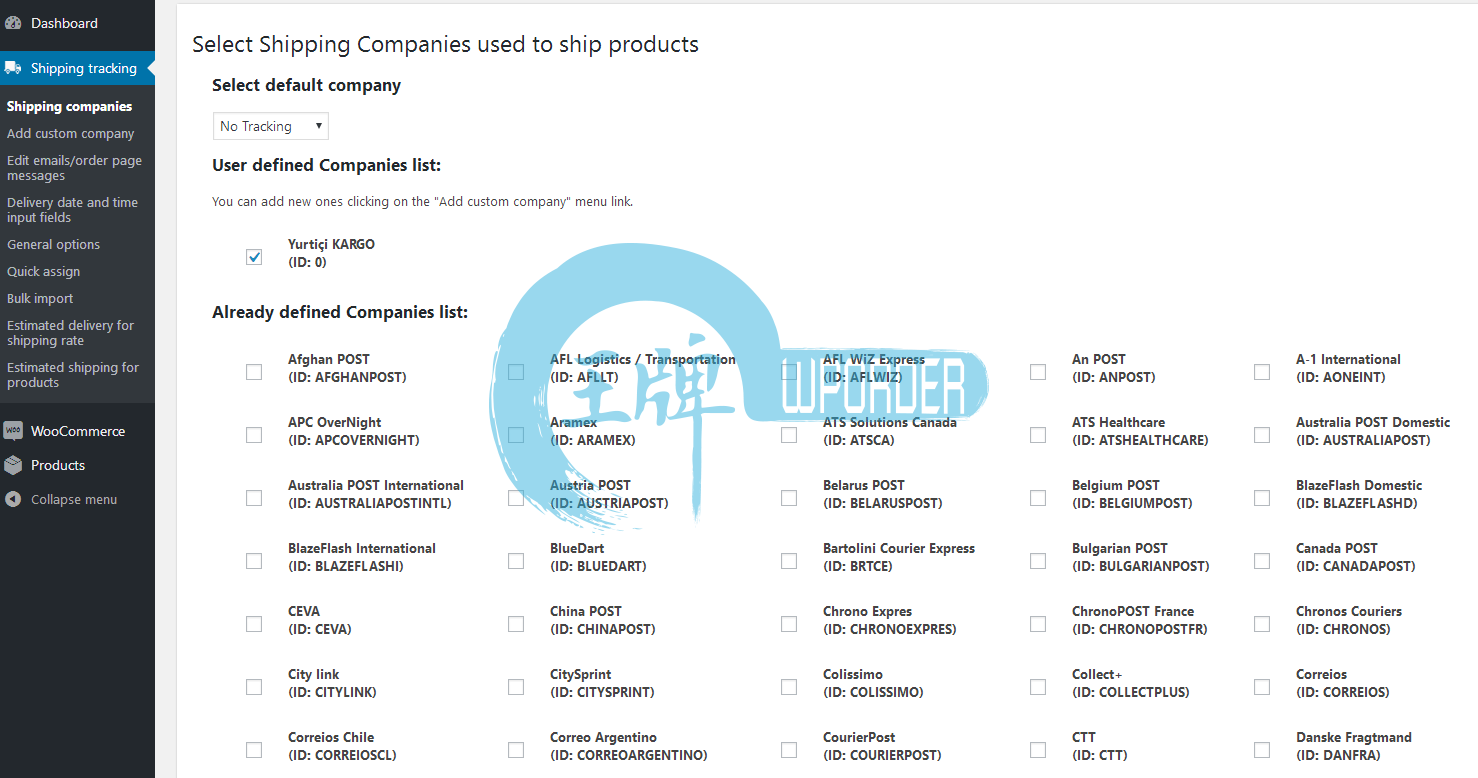This screenshot has height=778, width=1478.
Task: Go to General options submenu
Action: click(54, 244)
